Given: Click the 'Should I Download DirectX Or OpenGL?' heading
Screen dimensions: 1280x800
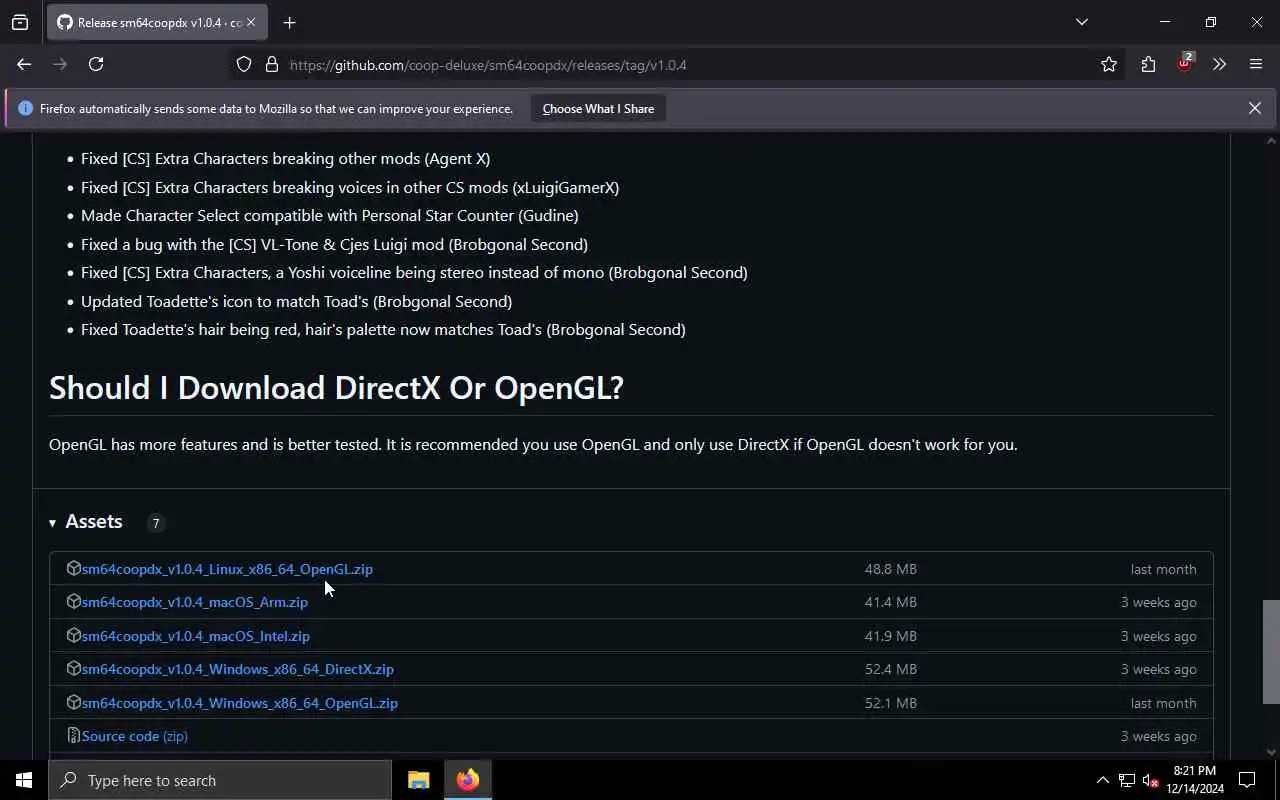Looking at the screenshot, I should (x=336, y=388).
